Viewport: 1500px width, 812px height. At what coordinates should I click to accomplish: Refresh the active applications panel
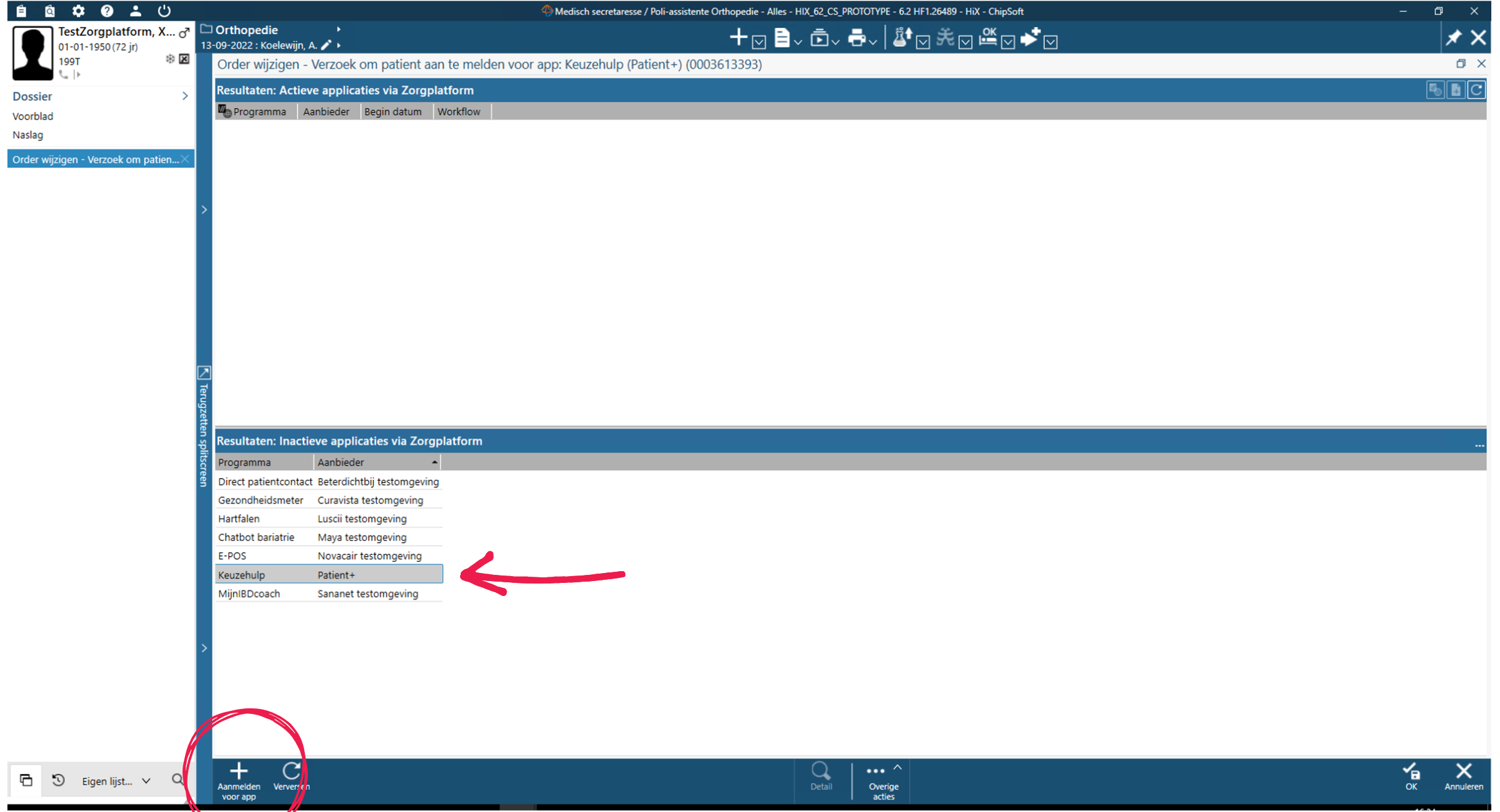pos(1477,90)
